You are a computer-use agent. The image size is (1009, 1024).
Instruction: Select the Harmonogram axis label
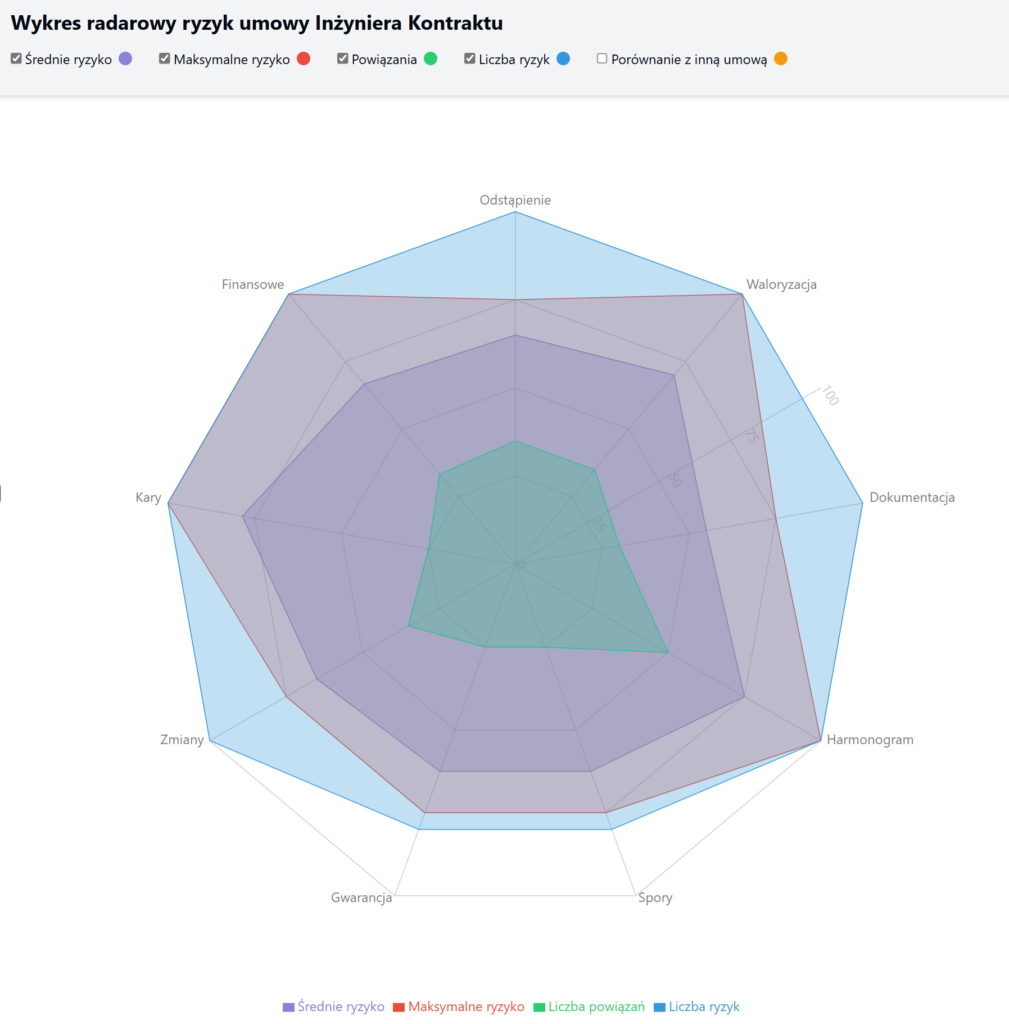point(870,740)
